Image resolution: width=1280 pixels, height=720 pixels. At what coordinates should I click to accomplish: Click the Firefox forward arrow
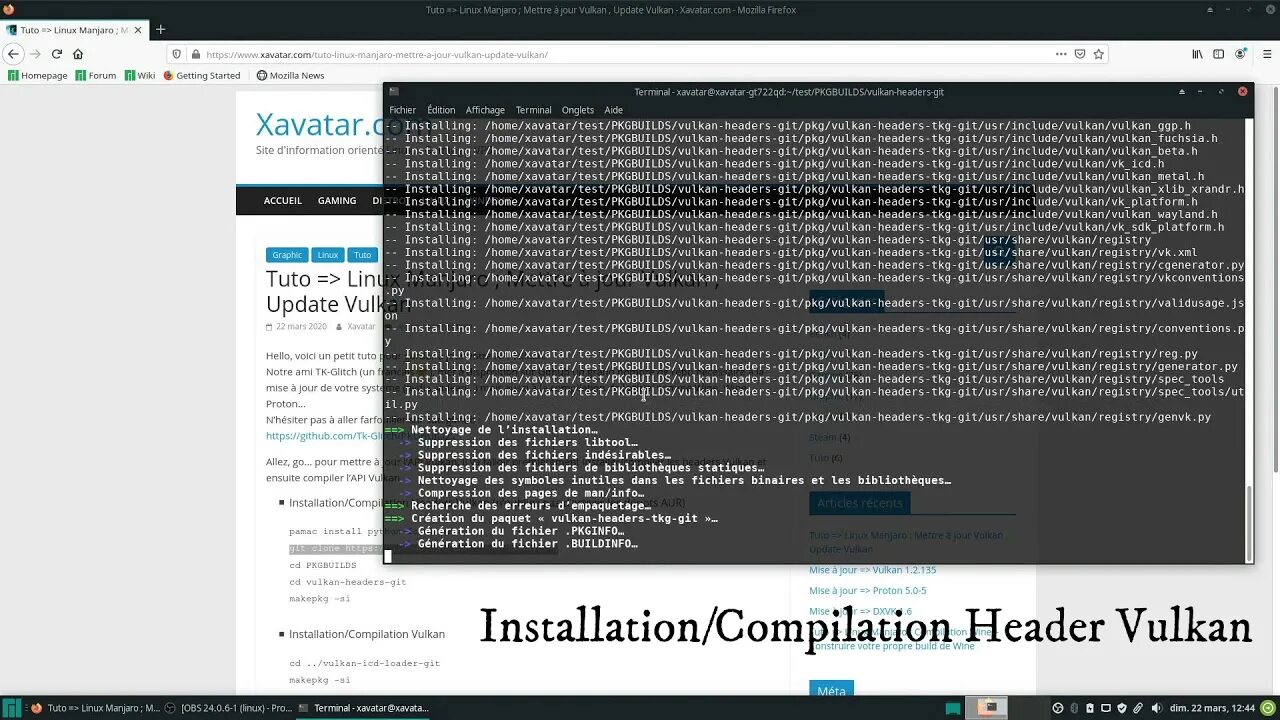point(35,54)
